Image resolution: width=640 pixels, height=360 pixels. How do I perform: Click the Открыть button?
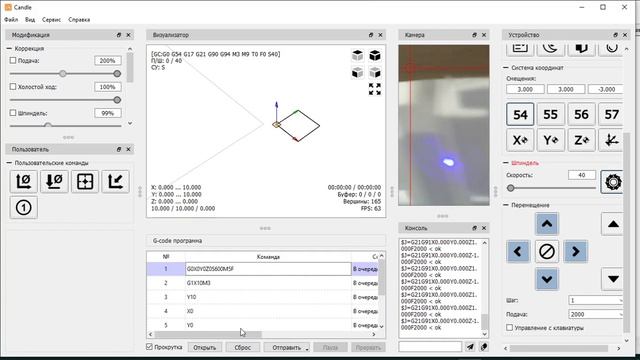[204, 347]
